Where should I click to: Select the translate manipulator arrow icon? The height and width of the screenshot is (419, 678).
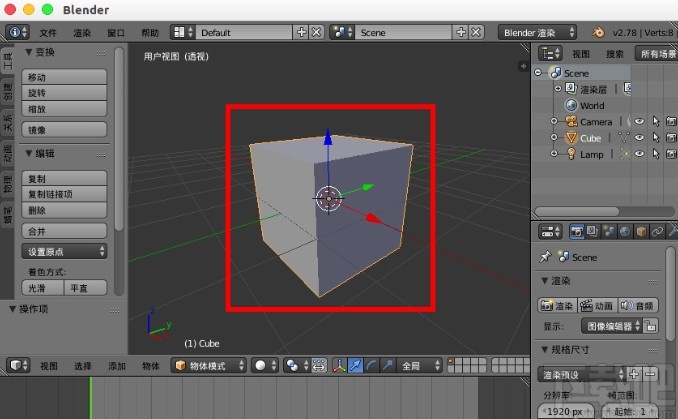tap(355, 366)
